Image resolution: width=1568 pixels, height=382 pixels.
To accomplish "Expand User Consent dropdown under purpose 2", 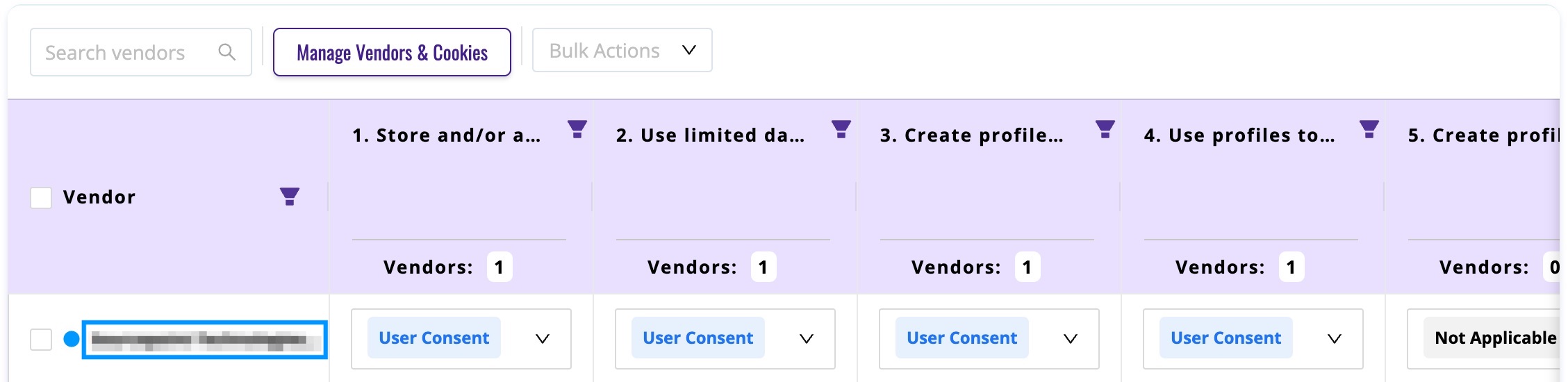I will coord(725,339).
